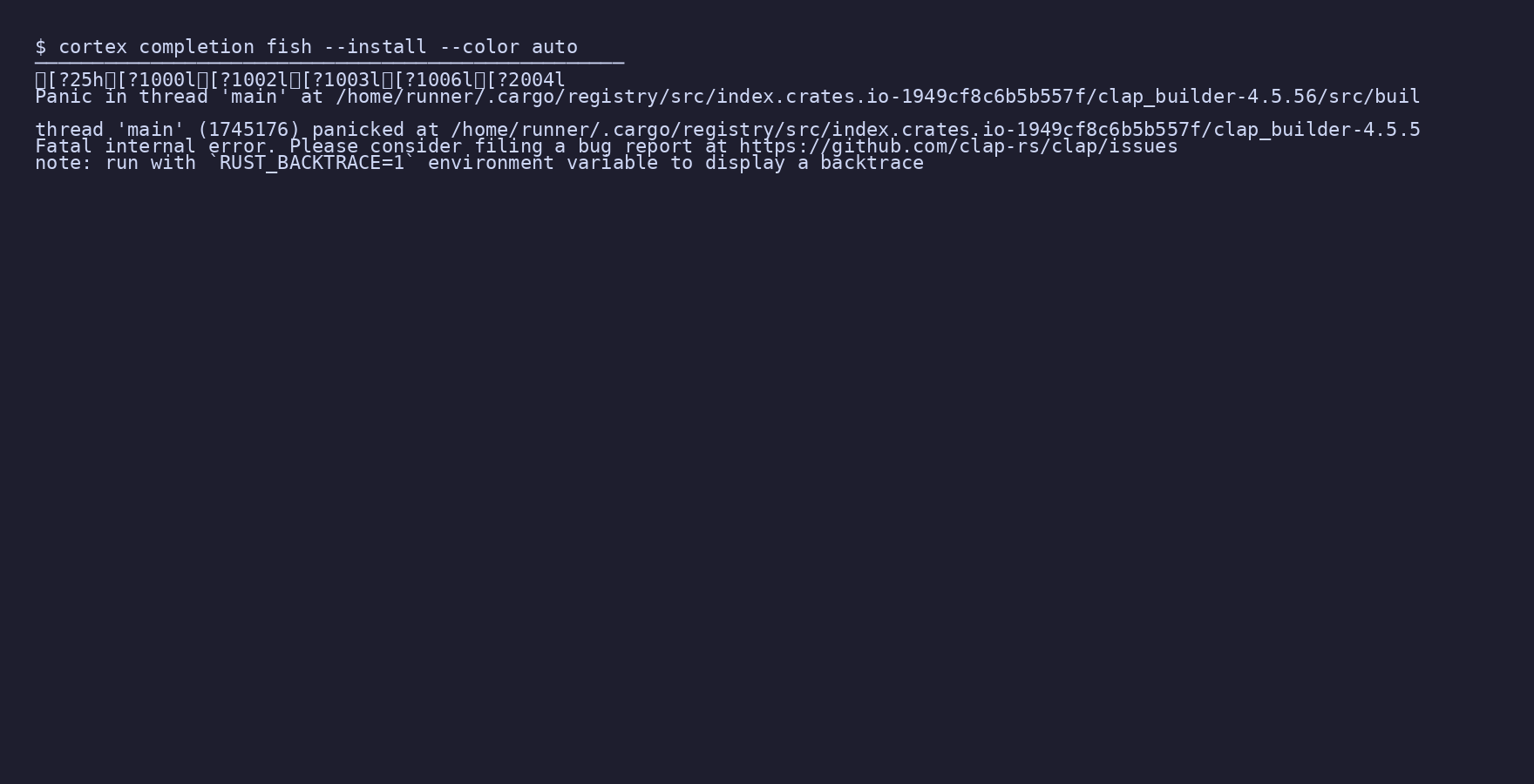The width and height of the screenshot is (1534, 784).
Task: Click the '--color' option in the command
Action: 479,47
